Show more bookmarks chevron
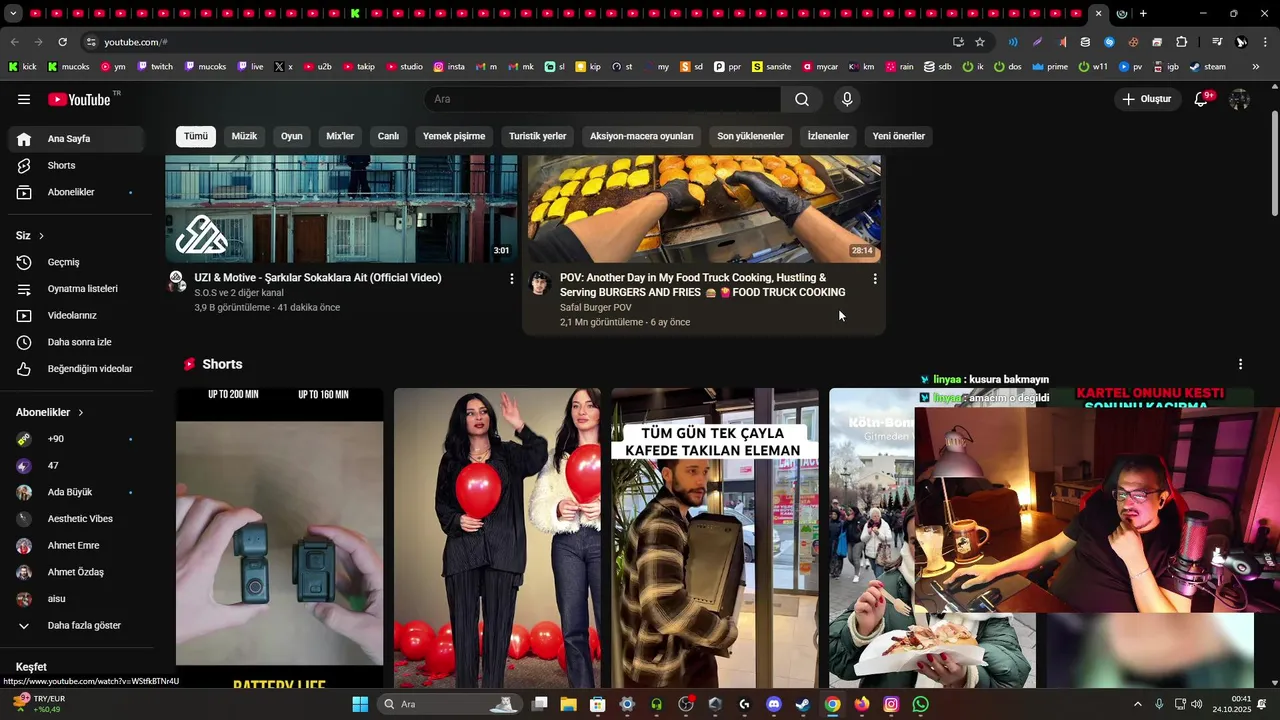Screen dimensions: 1280x720 pos(1256,67)
